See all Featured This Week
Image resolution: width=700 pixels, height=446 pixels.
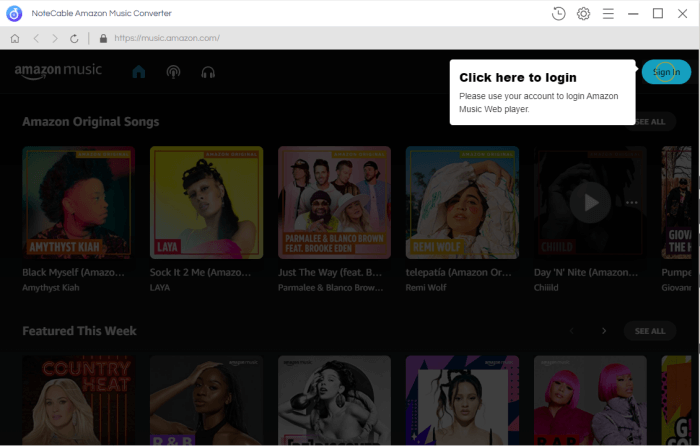coord(650,331)
